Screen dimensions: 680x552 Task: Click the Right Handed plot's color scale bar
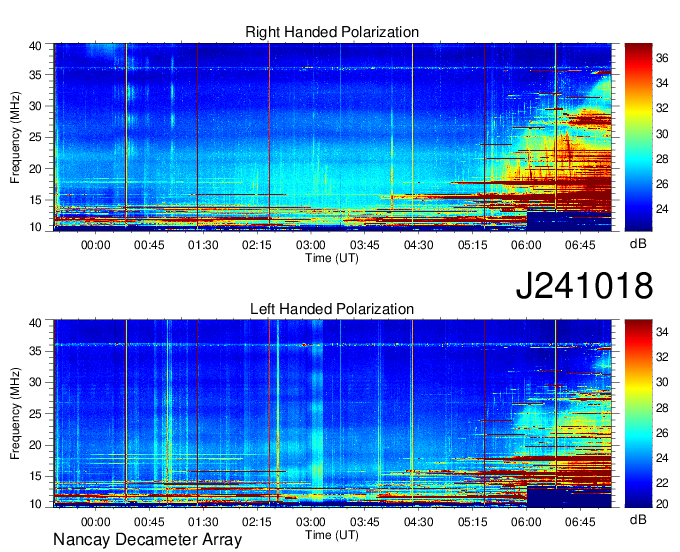638,137
